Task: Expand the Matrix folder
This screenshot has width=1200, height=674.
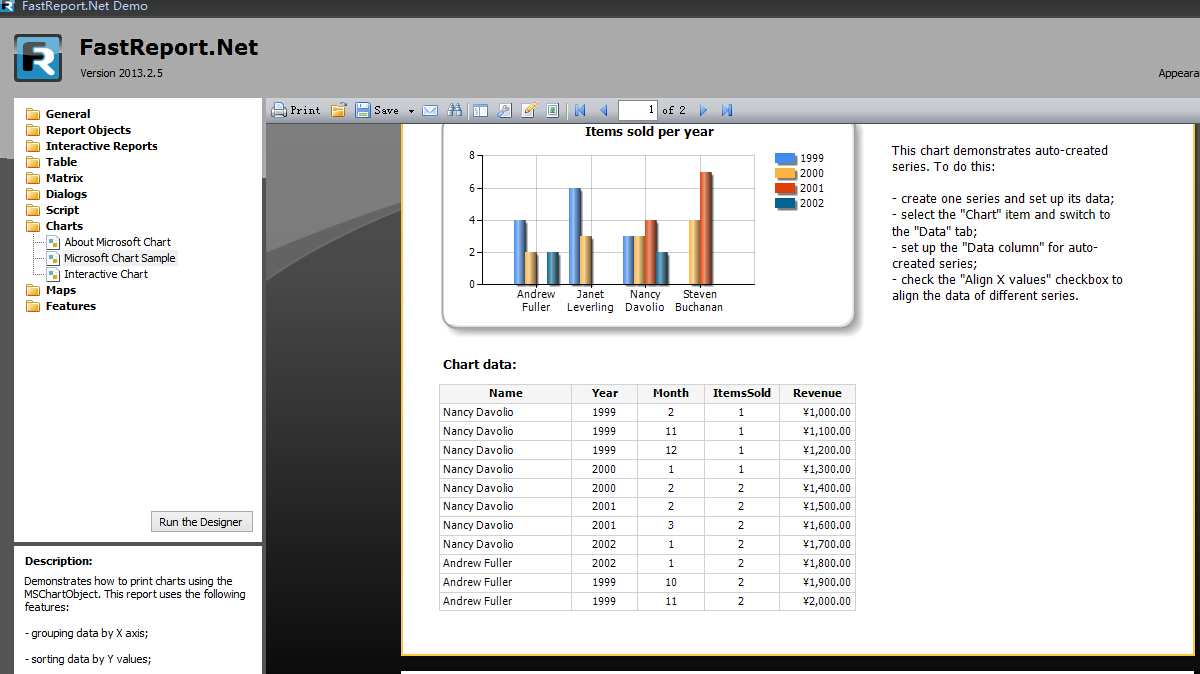Action: click(54, 178)
